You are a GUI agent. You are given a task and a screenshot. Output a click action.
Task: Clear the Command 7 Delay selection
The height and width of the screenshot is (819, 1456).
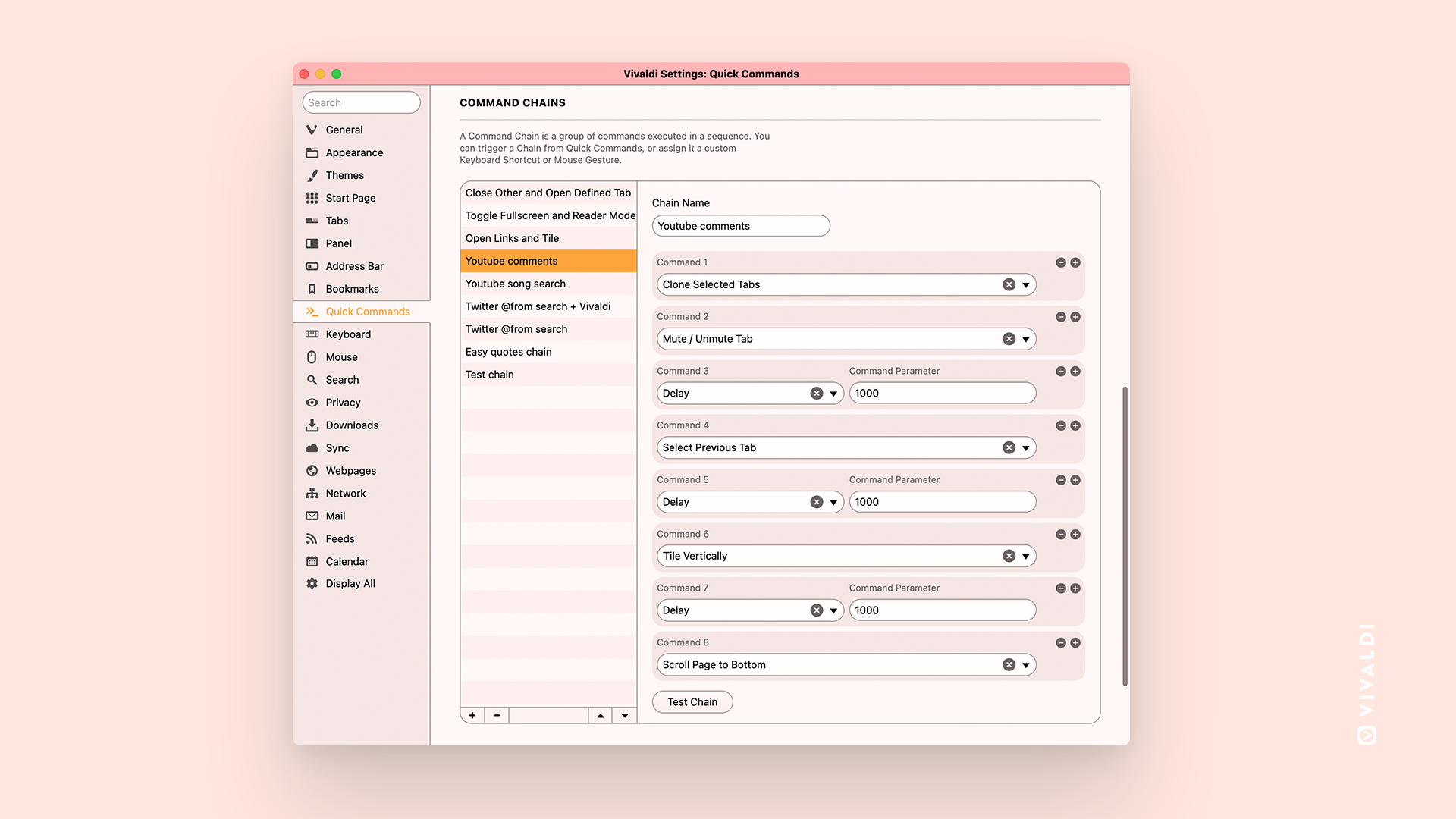click(x=817, y=610)
